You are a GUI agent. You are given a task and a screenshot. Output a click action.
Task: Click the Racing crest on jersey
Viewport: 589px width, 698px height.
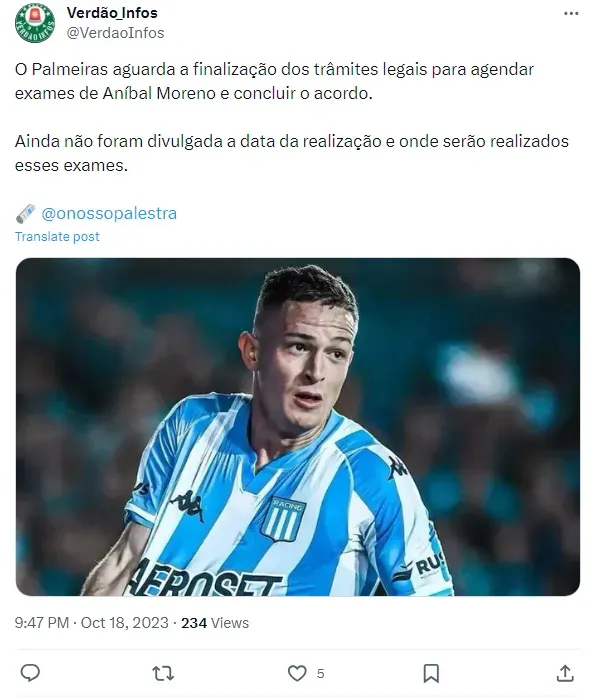[283, 519]
